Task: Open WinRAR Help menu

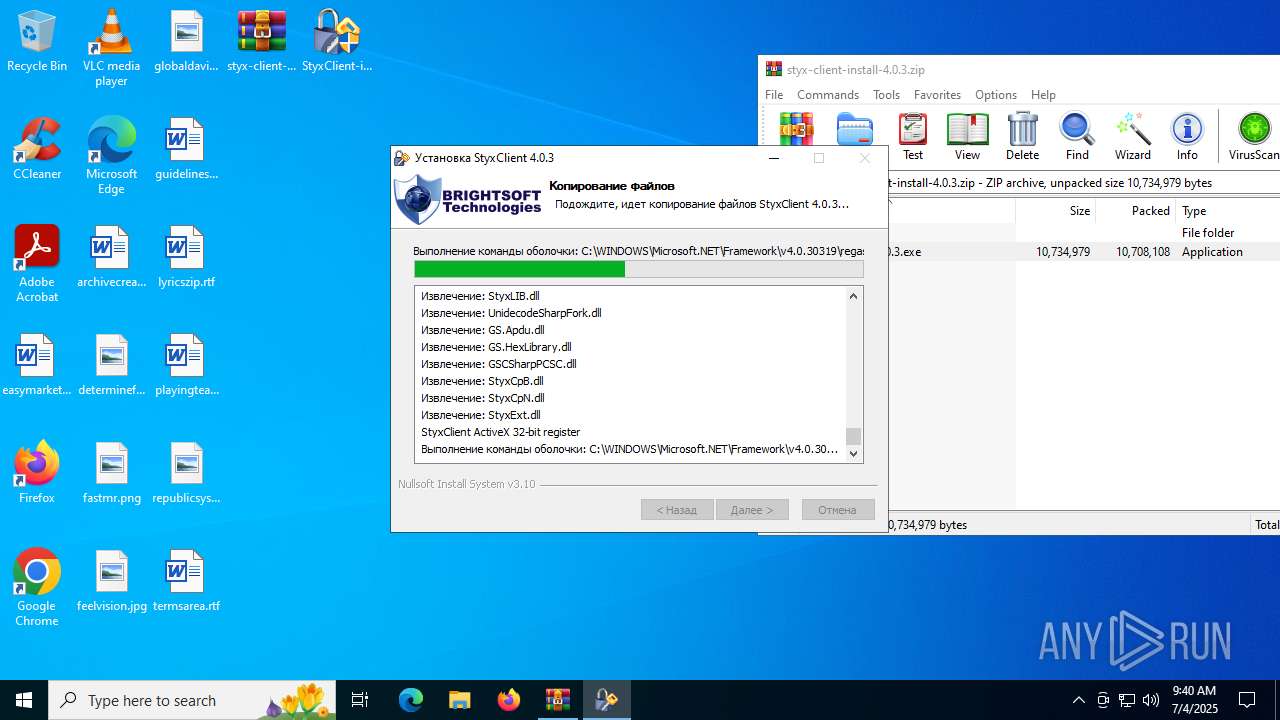Action: coord(1043,95)
